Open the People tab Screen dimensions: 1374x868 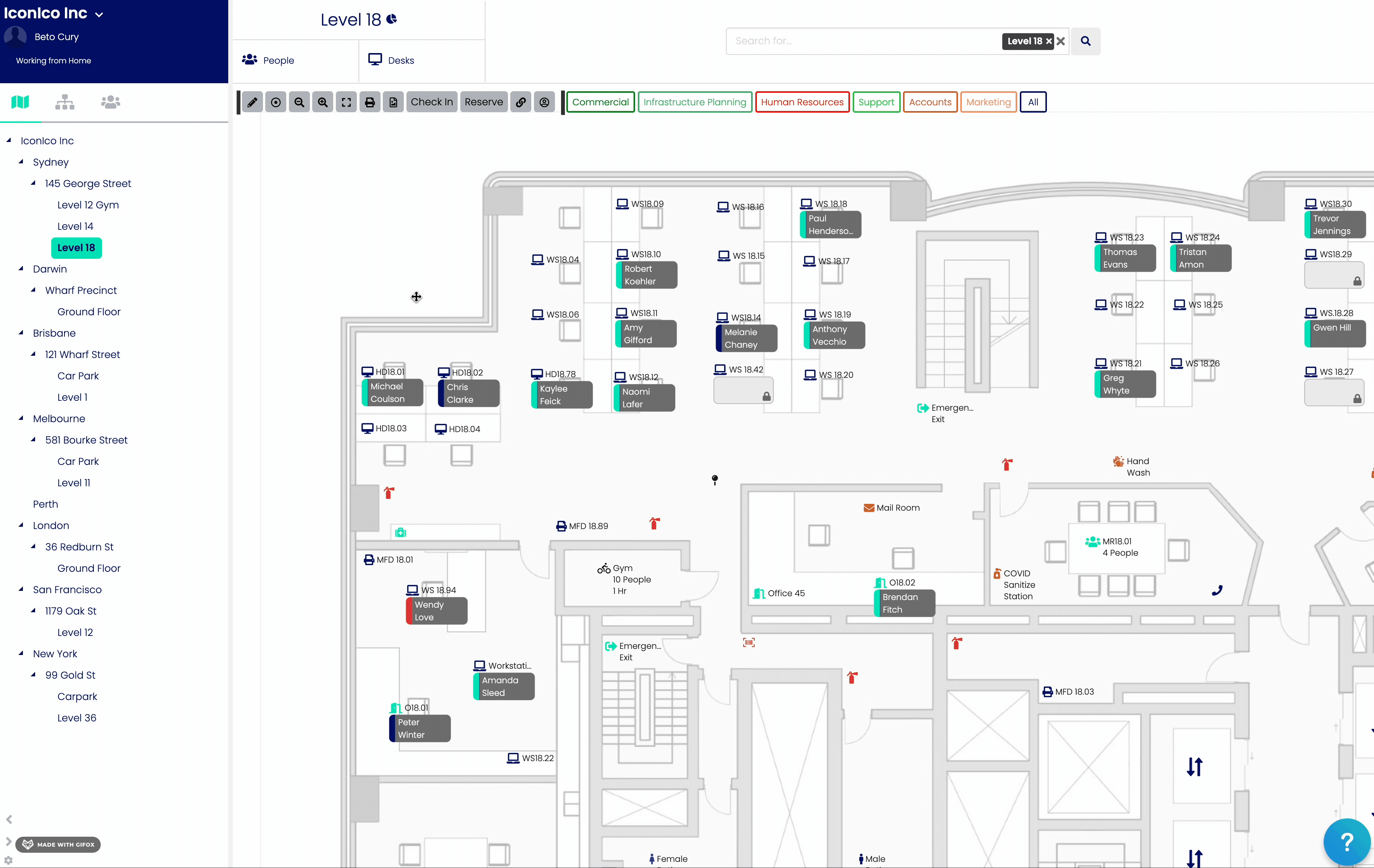click(x=295, y=60)
